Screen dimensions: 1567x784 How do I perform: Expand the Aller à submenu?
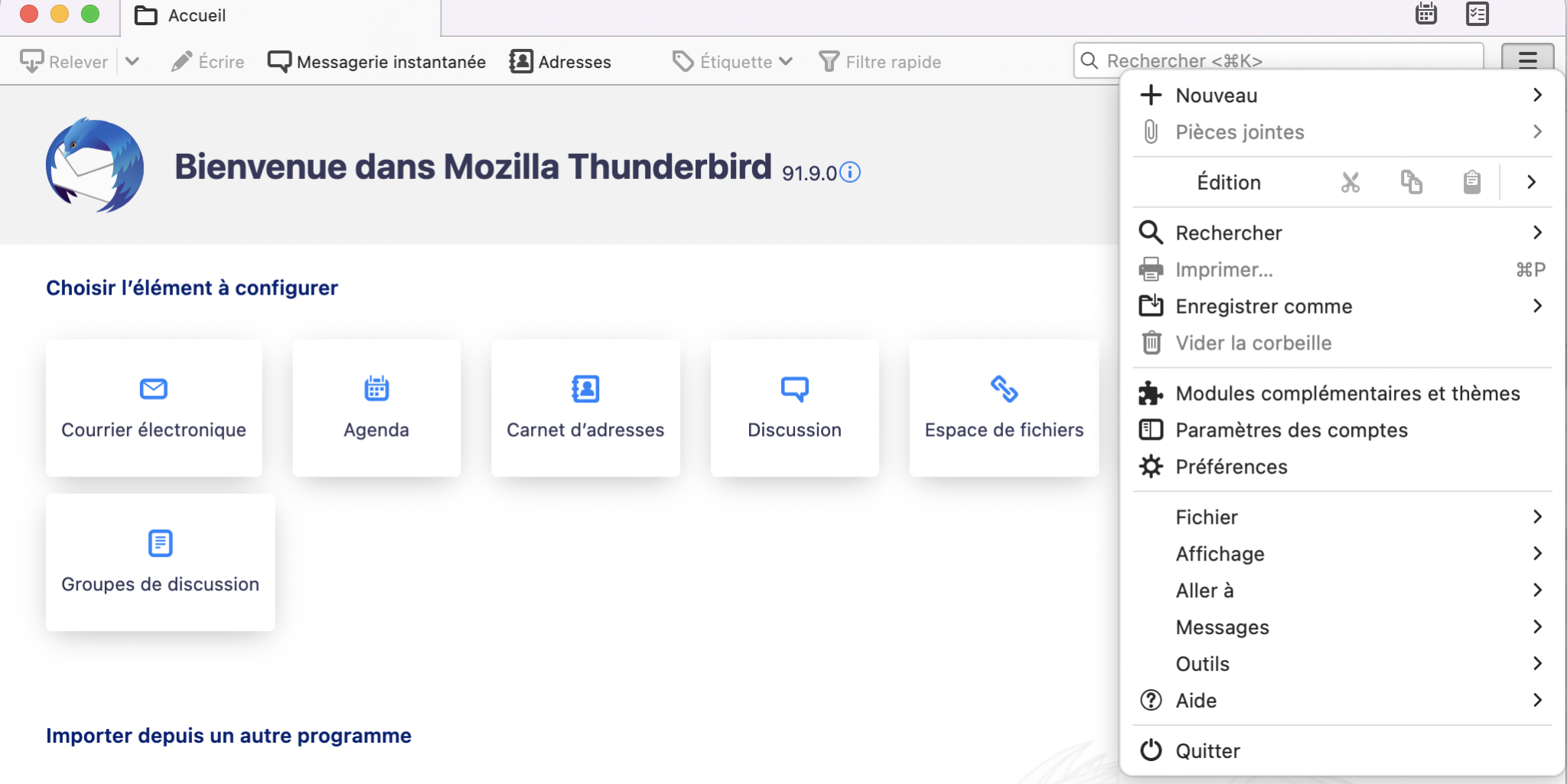[1341, 591]
